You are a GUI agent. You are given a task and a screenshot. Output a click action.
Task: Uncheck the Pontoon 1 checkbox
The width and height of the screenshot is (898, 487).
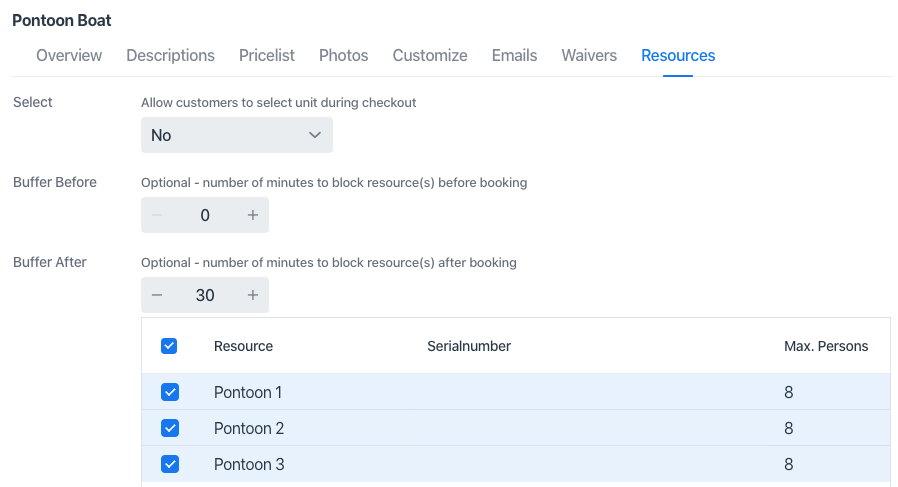click(170, 392)
